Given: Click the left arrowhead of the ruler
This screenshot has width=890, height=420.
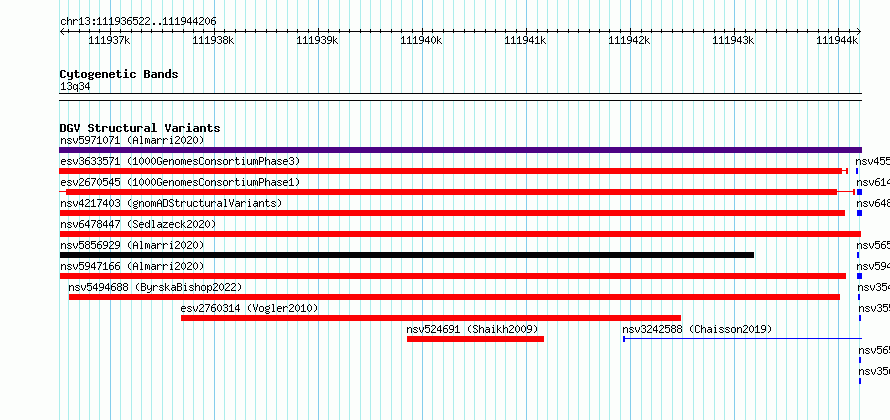Looking at the screenshot, I should coord(62,31).
